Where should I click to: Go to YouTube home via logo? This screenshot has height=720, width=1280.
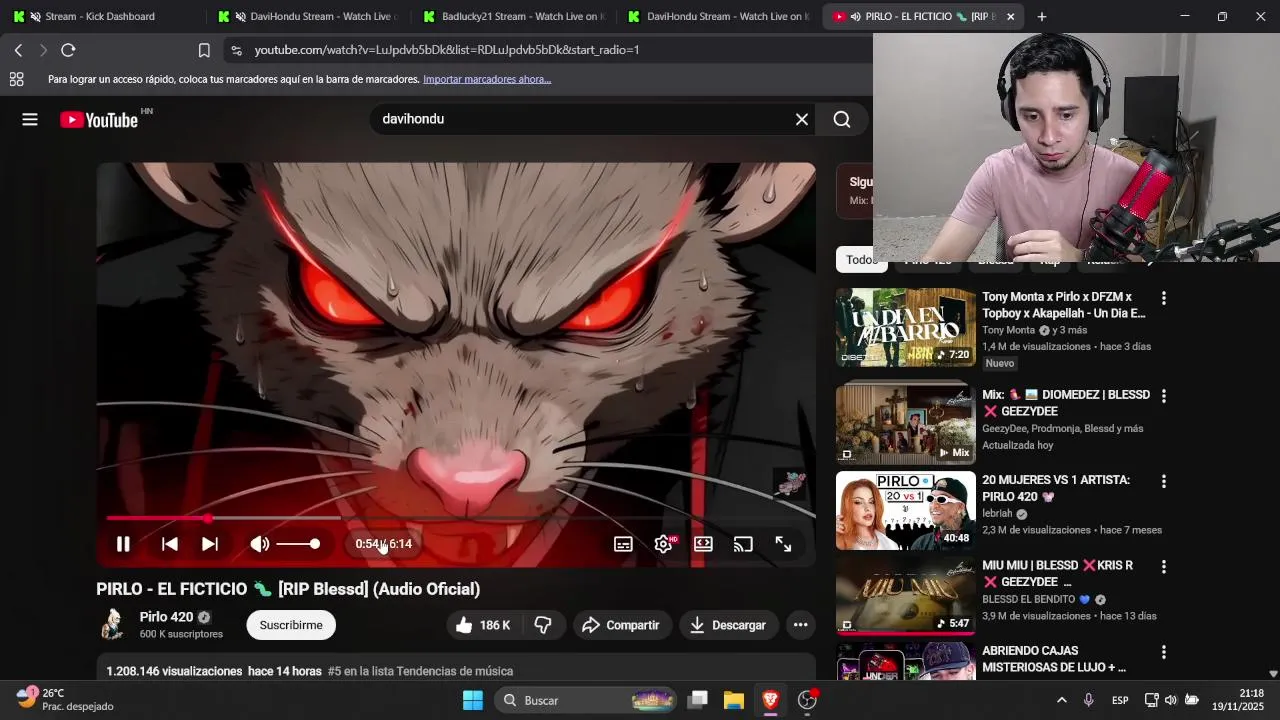[x=100, y=120]
